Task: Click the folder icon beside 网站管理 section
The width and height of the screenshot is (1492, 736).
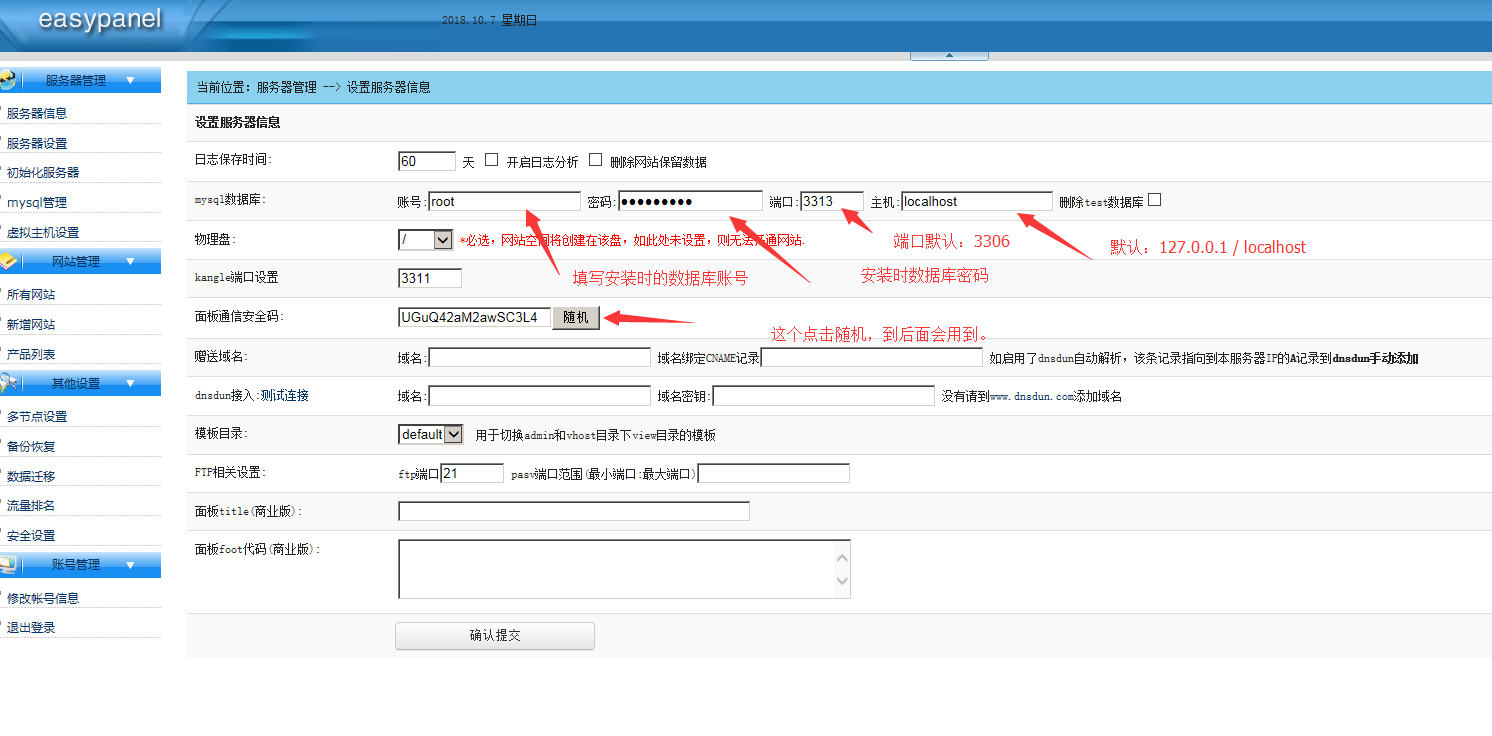Action: (11, 260)
